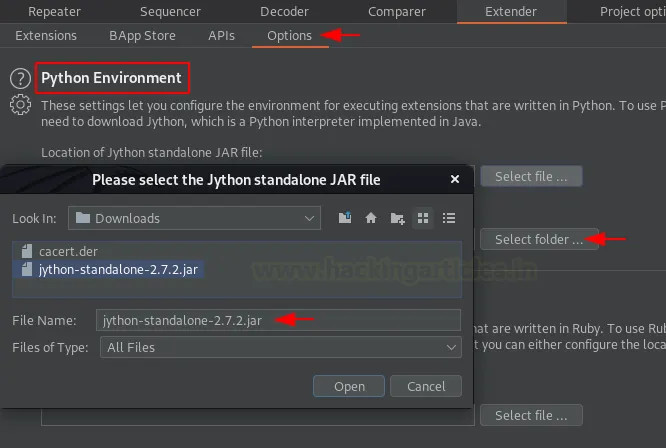Close the Jython JAR file dialog
This screenshot has width=666, height=448.
(x=455, y=180)
